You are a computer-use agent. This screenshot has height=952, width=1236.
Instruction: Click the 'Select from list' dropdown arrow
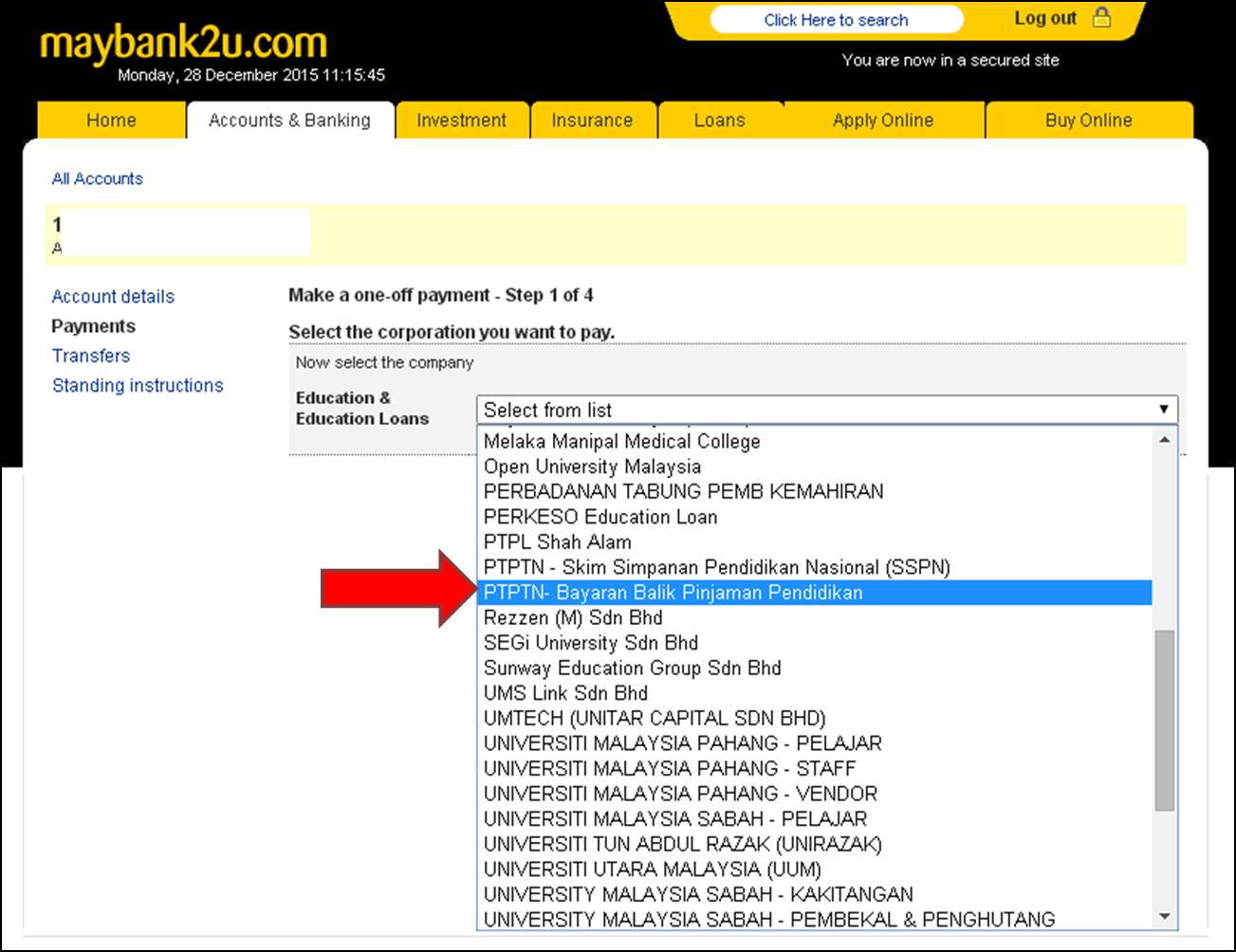point(1163,410)
